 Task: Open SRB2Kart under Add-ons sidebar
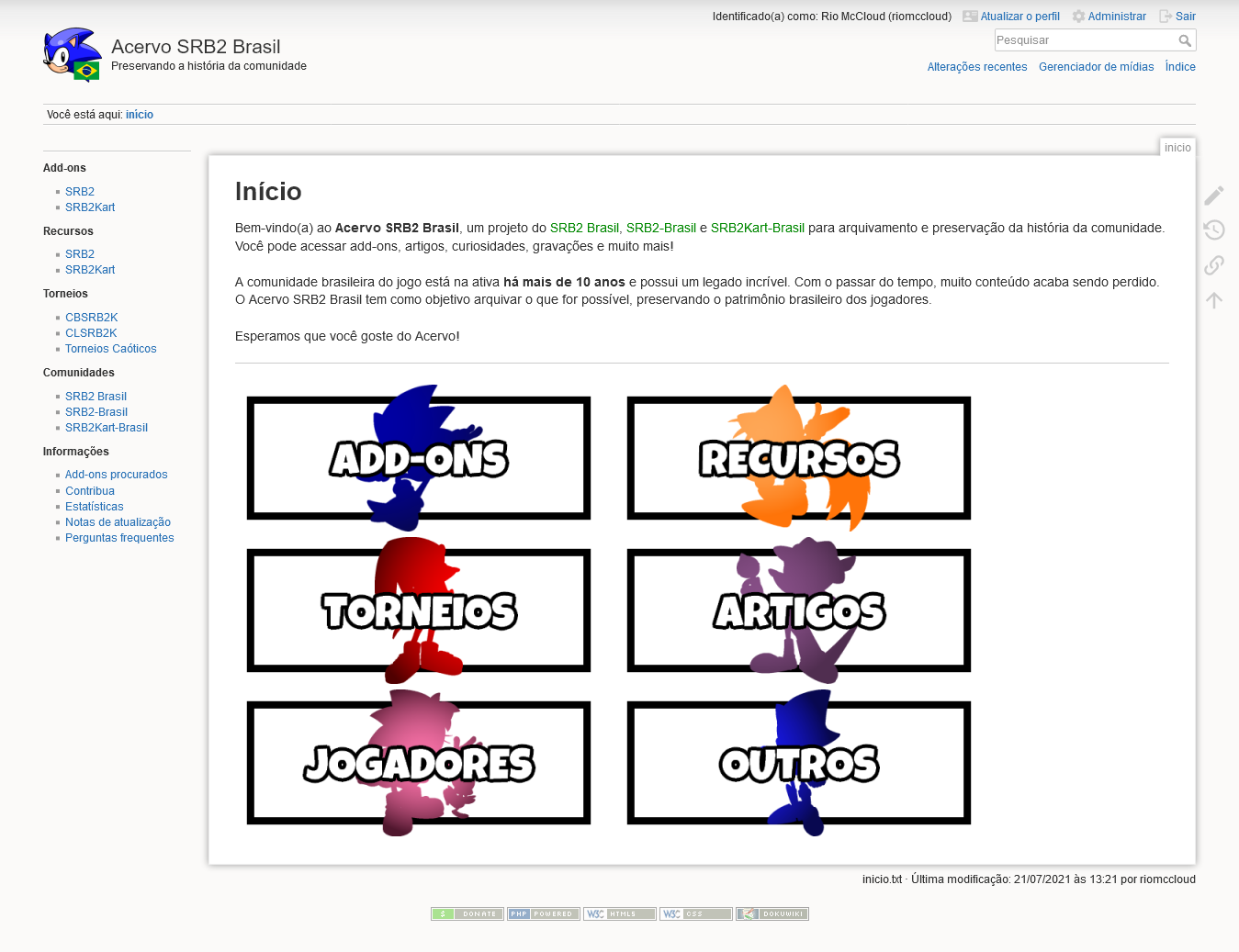(90, 207)
